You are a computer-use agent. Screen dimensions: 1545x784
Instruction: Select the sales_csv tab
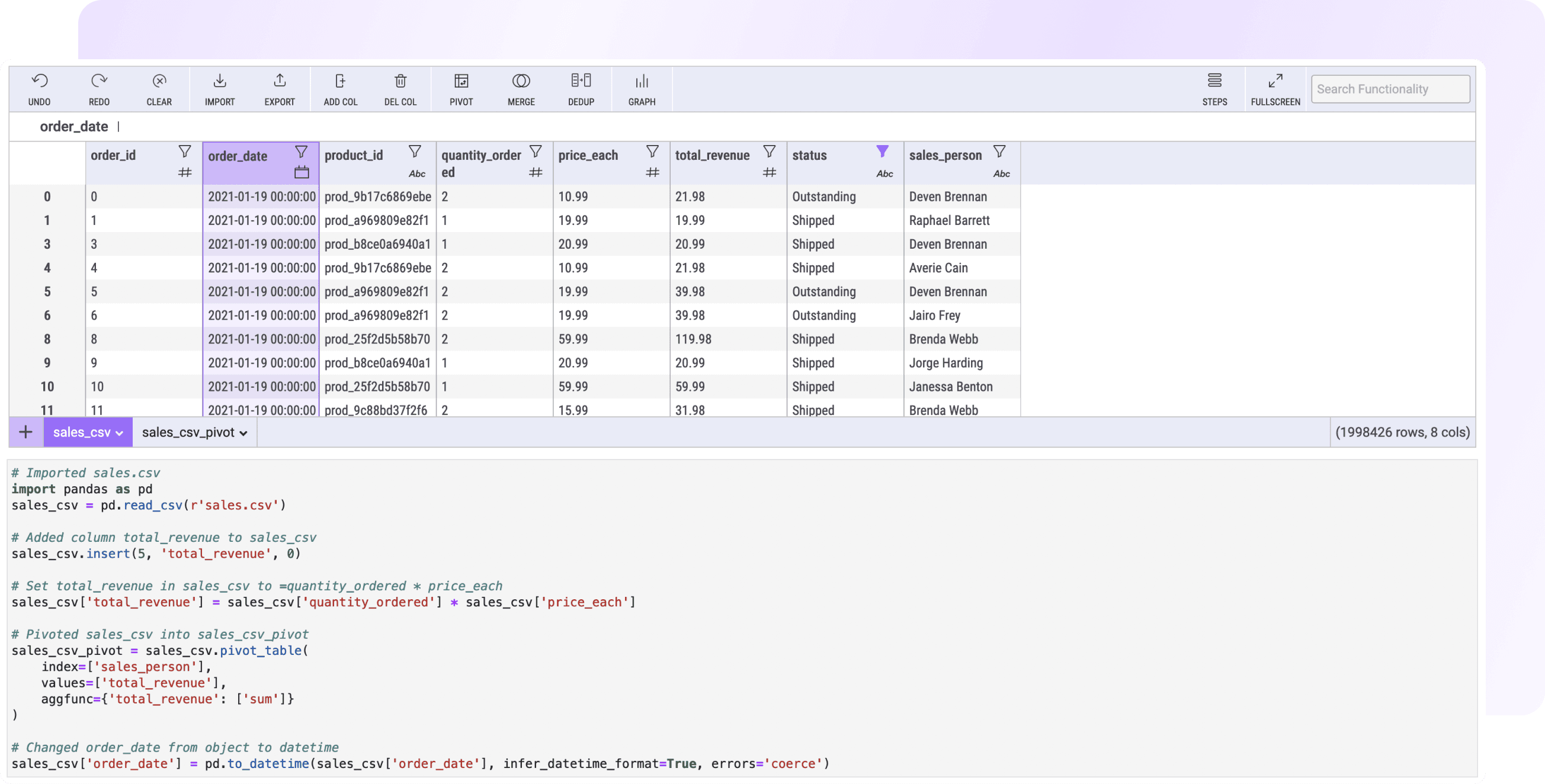coord(82,432)
